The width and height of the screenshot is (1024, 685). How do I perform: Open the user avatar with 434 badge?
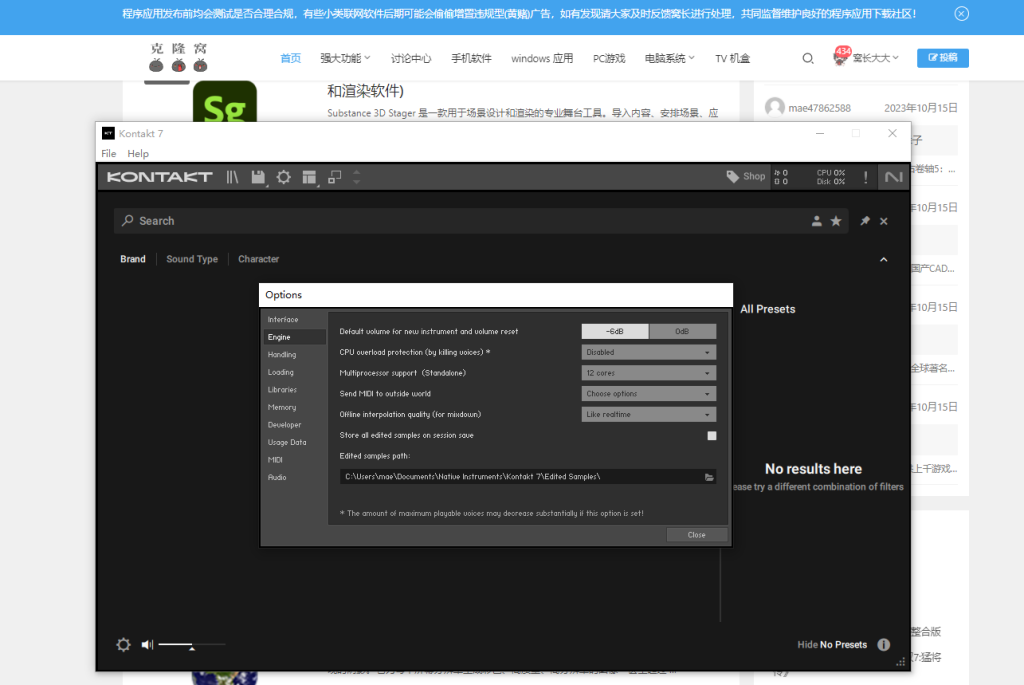pos(841,57)
